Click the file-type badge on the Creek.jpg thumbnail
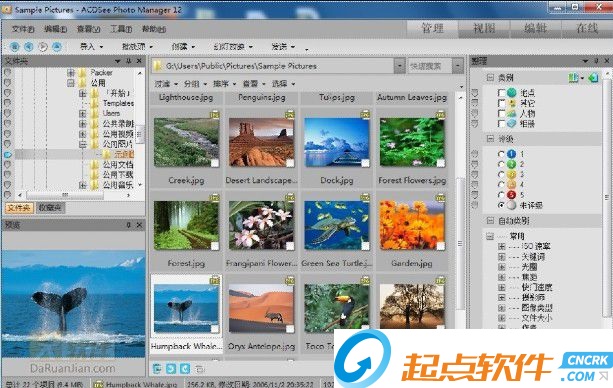 pyautogui.click(x=215, y=115)
